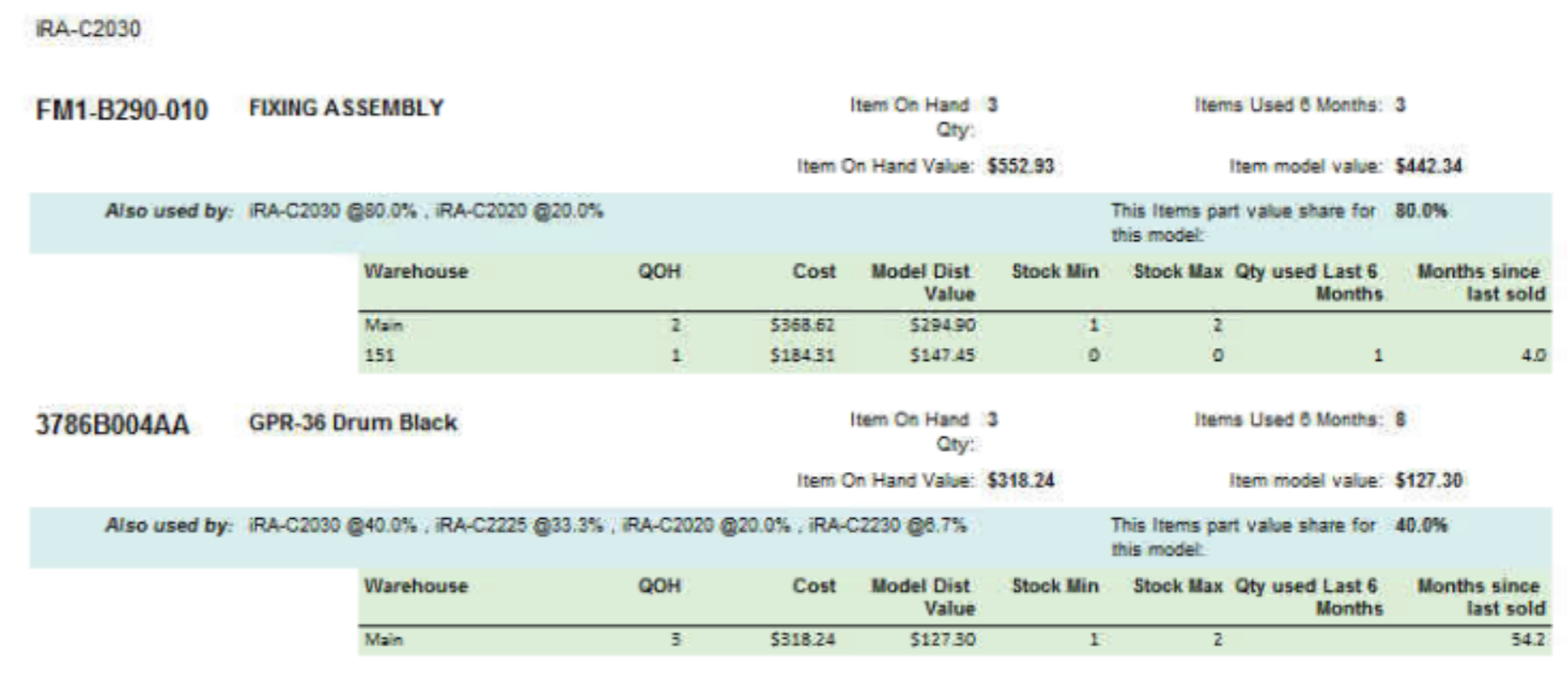The height and width of the screenshot is (695, 1568).
Task: Click the $552.93 Item On Hand Value
Action: 1021,166
